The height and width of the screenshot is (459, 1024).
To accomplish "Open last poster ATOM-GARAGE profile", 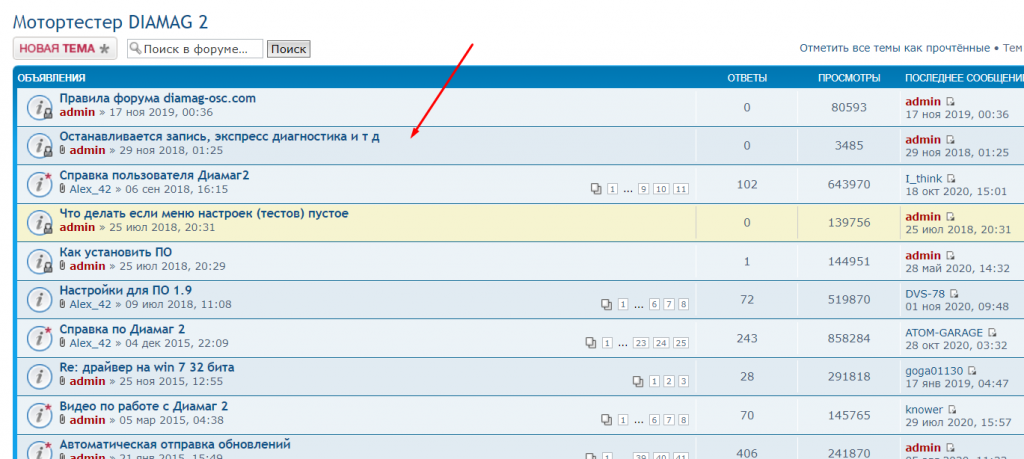I will (x=944, y=333).
